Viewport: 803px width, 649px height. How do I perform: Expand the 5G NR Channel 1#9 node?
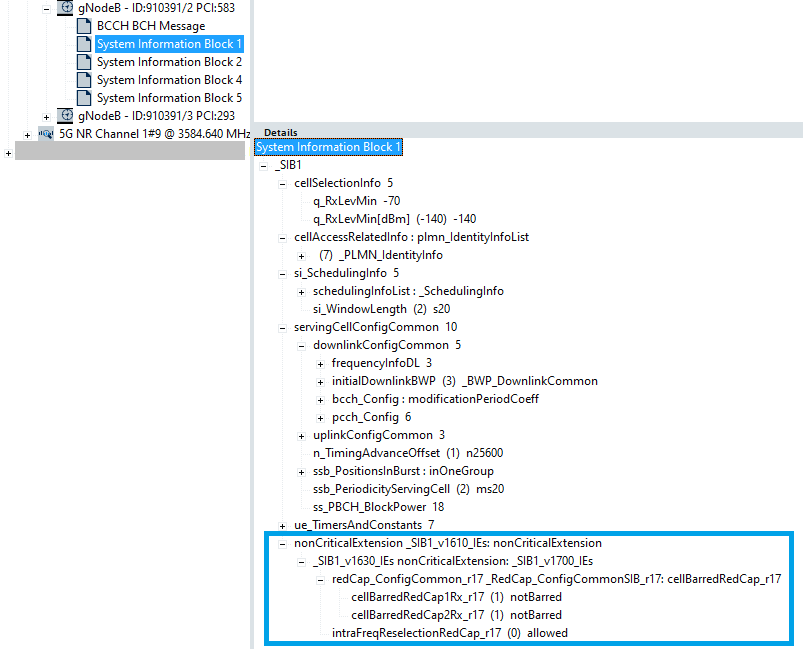pos(27,134)
